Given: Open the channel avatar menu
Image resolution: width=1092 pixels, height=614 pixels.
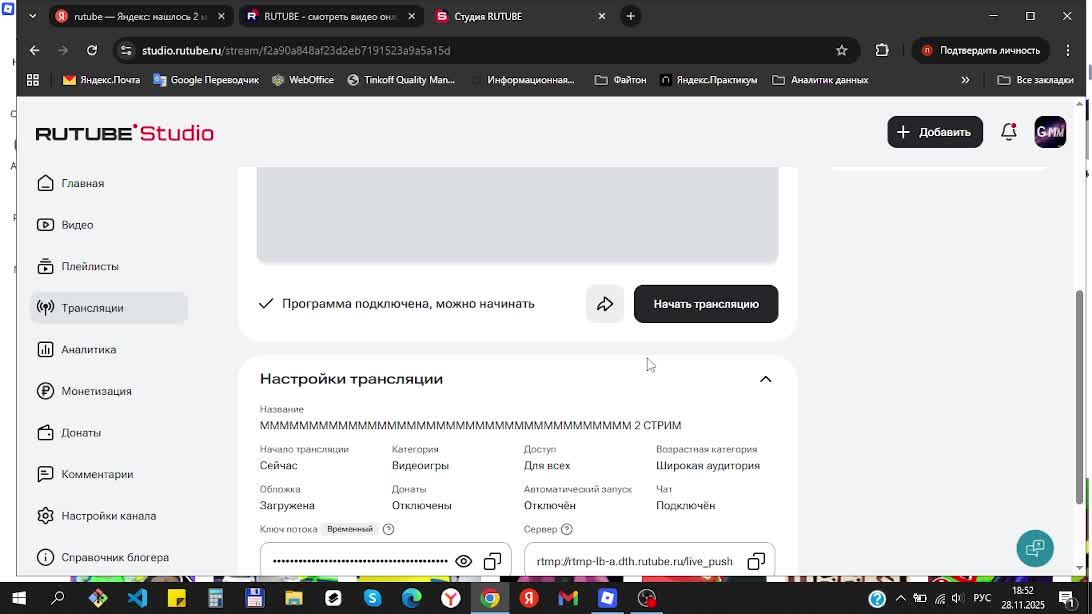Looking at the screenshot, I should point(1050,132).
